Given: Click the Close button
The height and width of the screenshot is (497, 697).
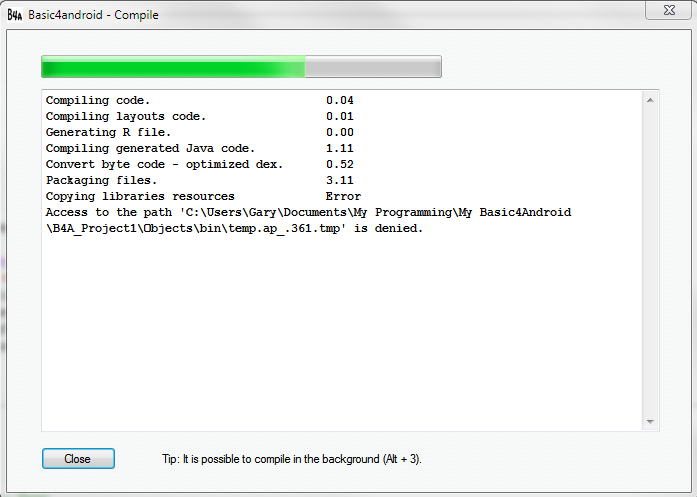Looking at the screenshot, I should [78, 458].
